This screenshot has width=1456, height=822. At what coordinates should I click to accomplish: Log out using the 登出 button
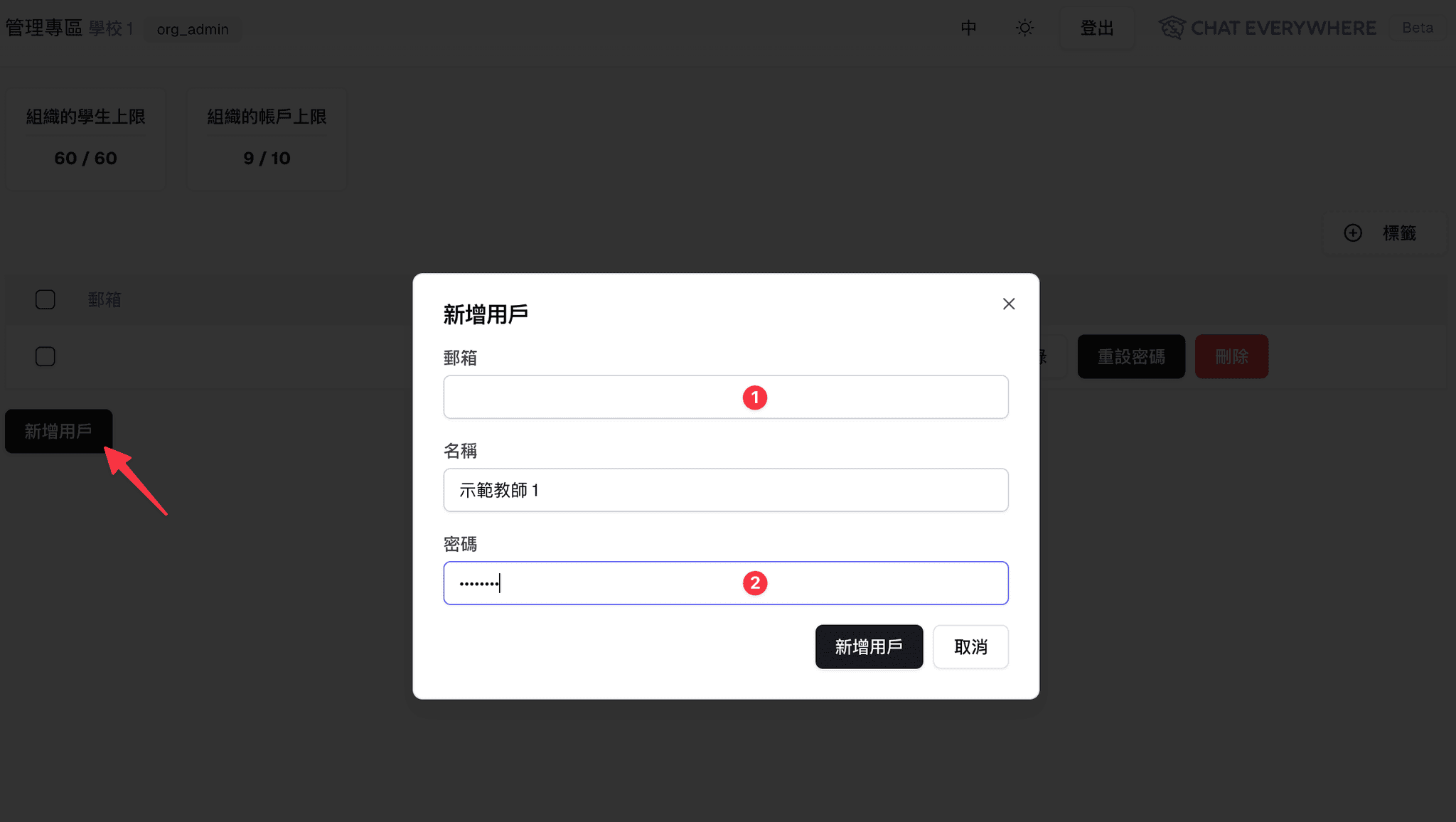pyautogui.click(x=1097, y=28)
